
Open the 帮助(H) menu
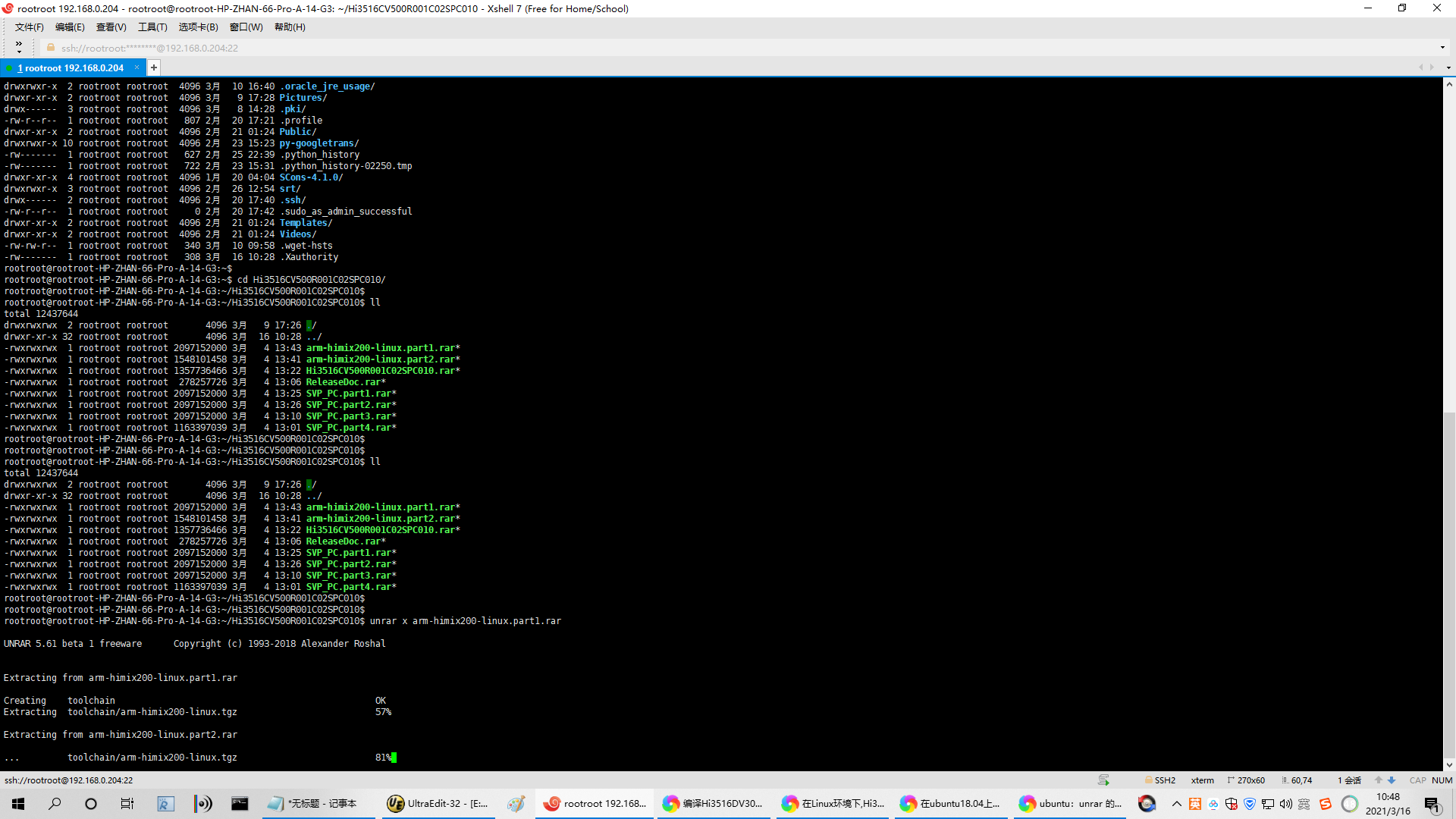(290, 27)
